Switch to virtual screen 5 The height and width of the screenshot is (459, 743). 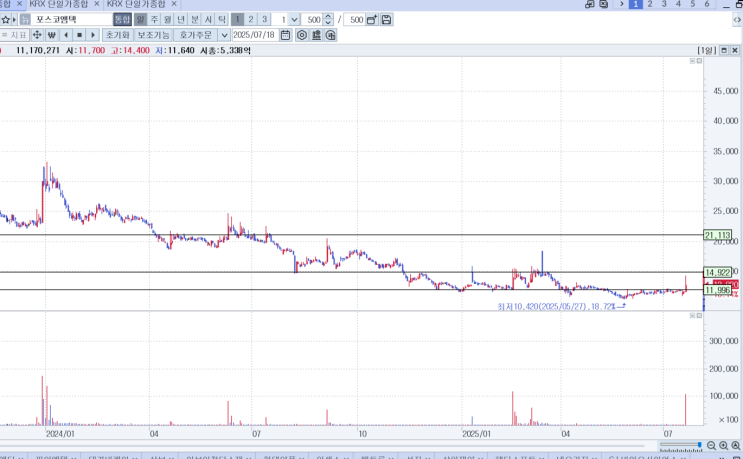(692, 4)
